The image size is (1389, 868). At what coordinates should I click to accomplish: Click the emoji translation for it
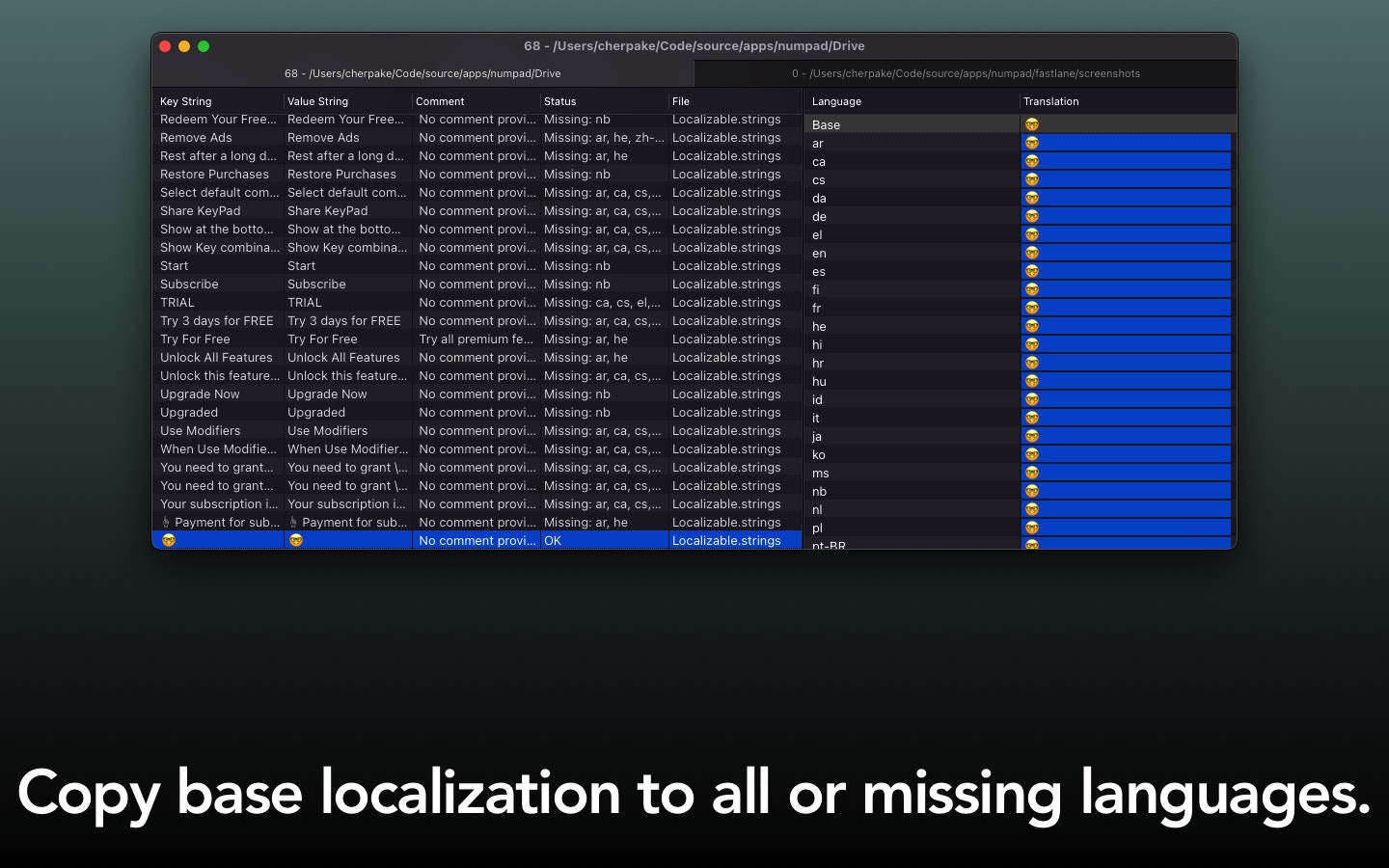tap(1032, 418)
